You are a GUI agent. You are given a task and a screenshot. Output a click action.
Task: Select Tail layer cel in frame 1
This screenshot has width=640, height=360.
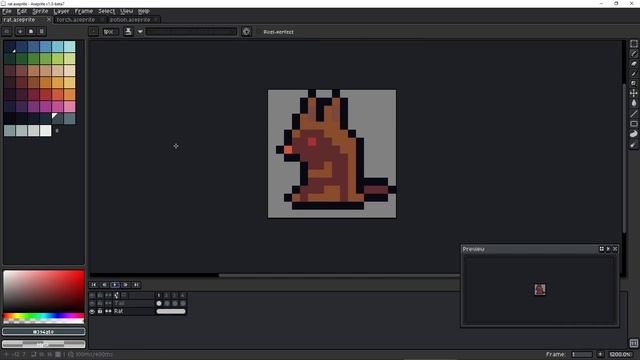point(159,303)
